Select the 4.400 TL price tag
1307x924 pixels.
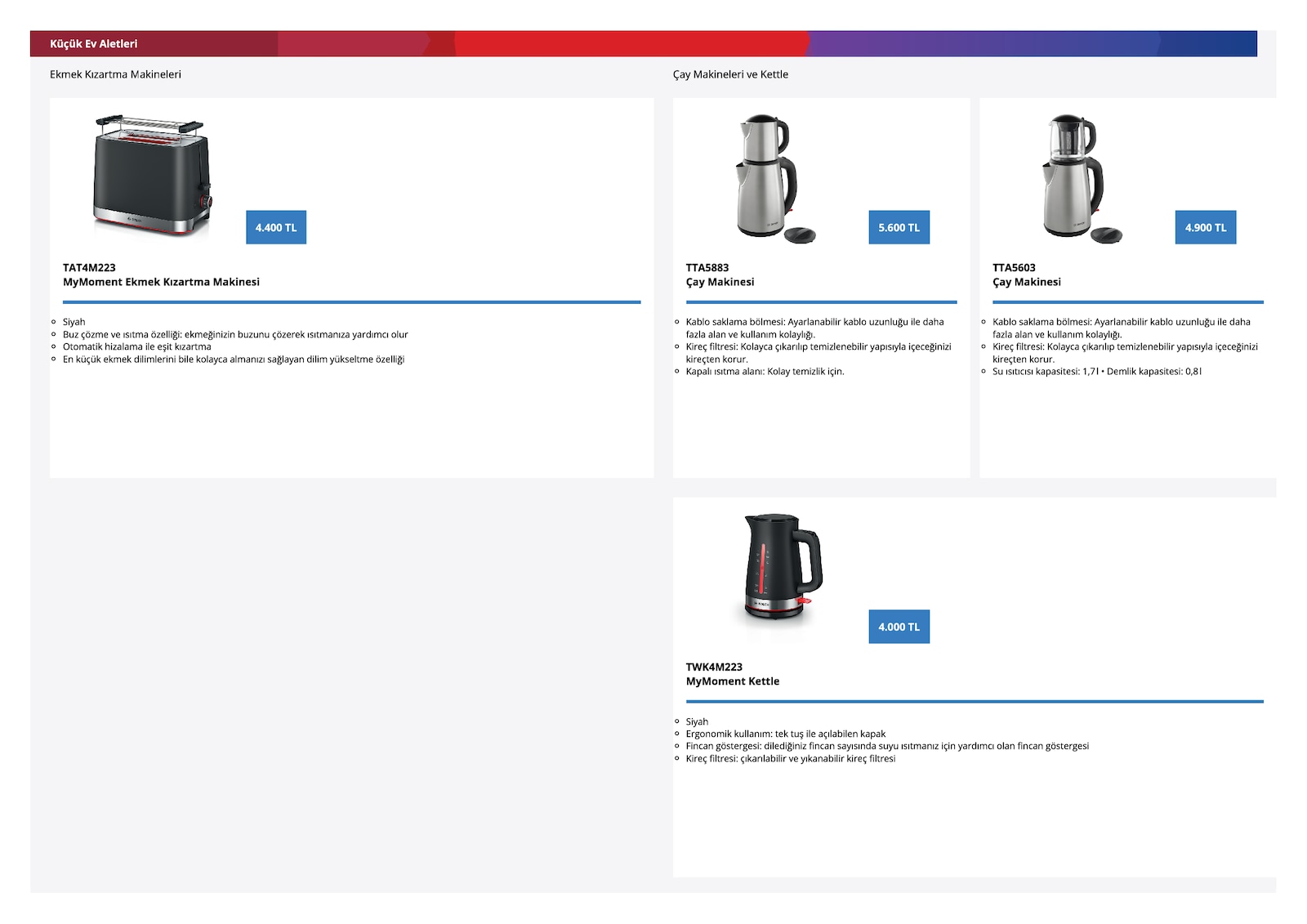276,227
